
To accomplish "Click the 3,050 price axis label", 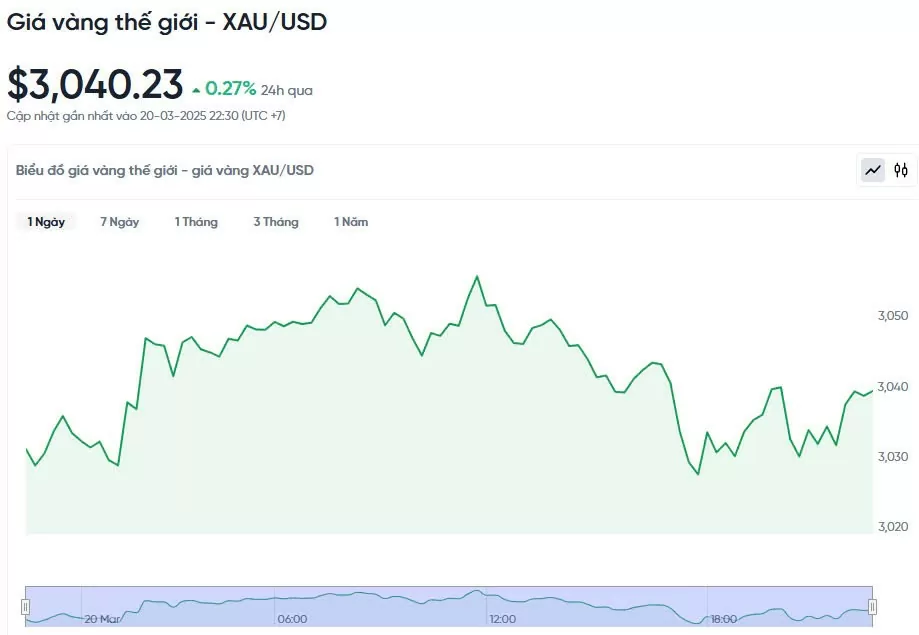I will 892,316.
